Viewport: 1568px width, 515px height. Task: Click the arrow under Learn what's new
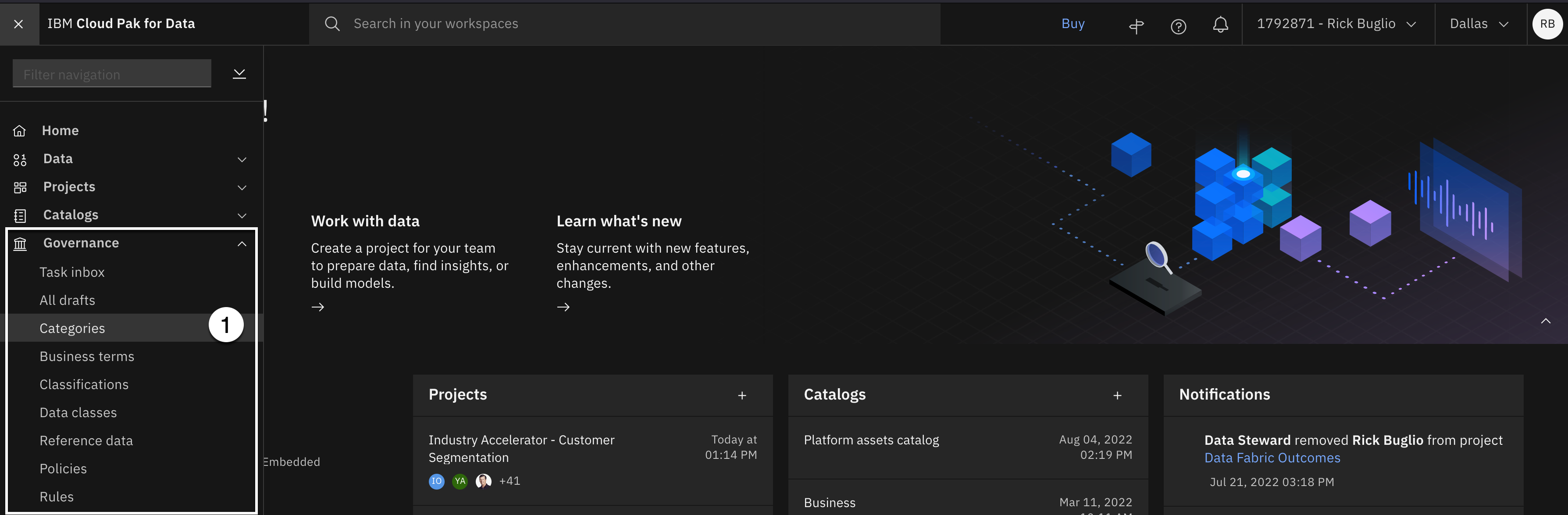coord(563,308)
